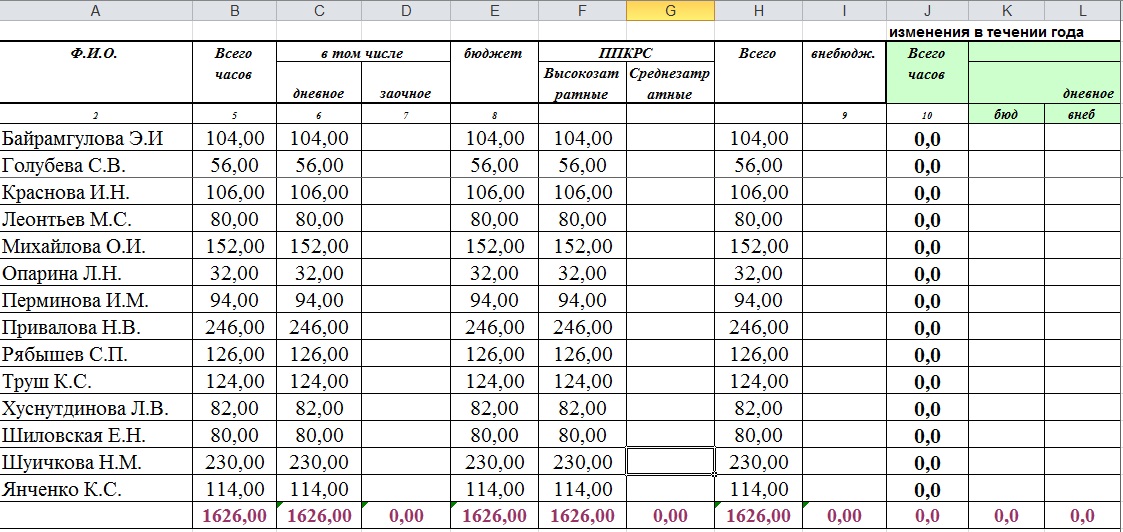Viewport: 1123px width, 532px height.
Task: Click column J value 0,0 for Шиловская
Action: [x=927, y=435]
